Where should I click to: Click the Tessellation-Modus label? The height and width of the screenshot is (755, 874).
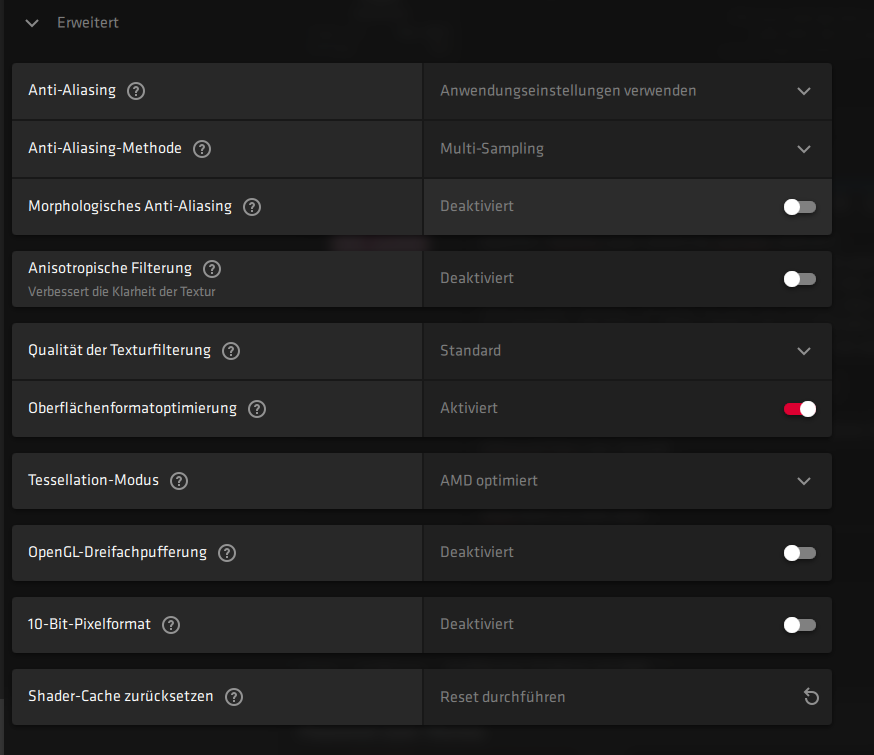[93, 480]
